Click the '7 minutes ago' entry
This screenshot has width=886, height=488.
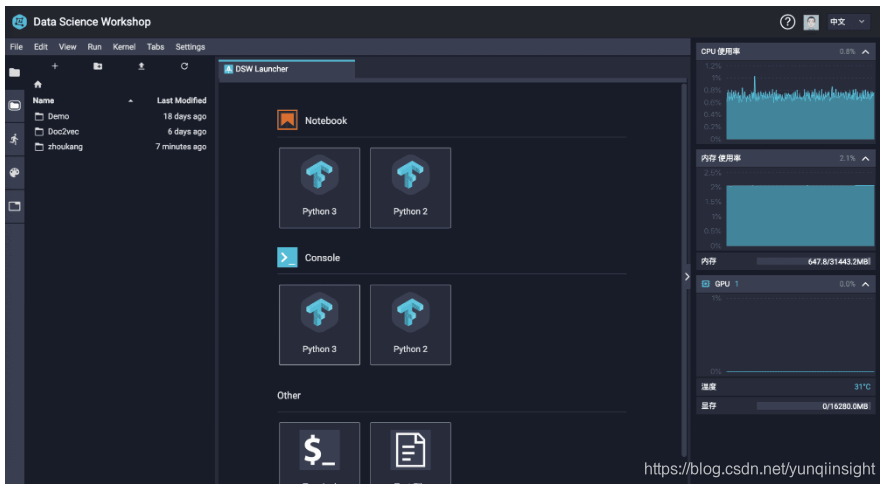(x=181, y=147)
